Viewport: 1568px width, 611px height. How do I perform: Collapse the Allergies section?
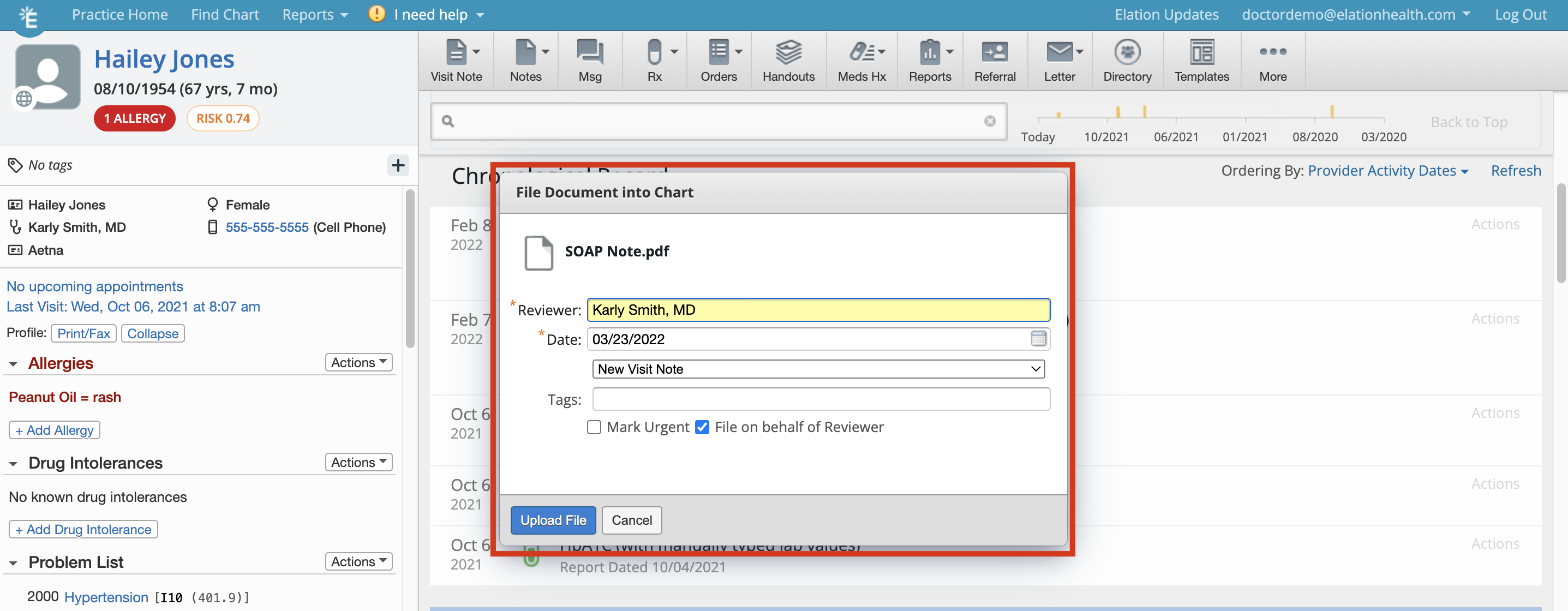[x=14, y=363]
